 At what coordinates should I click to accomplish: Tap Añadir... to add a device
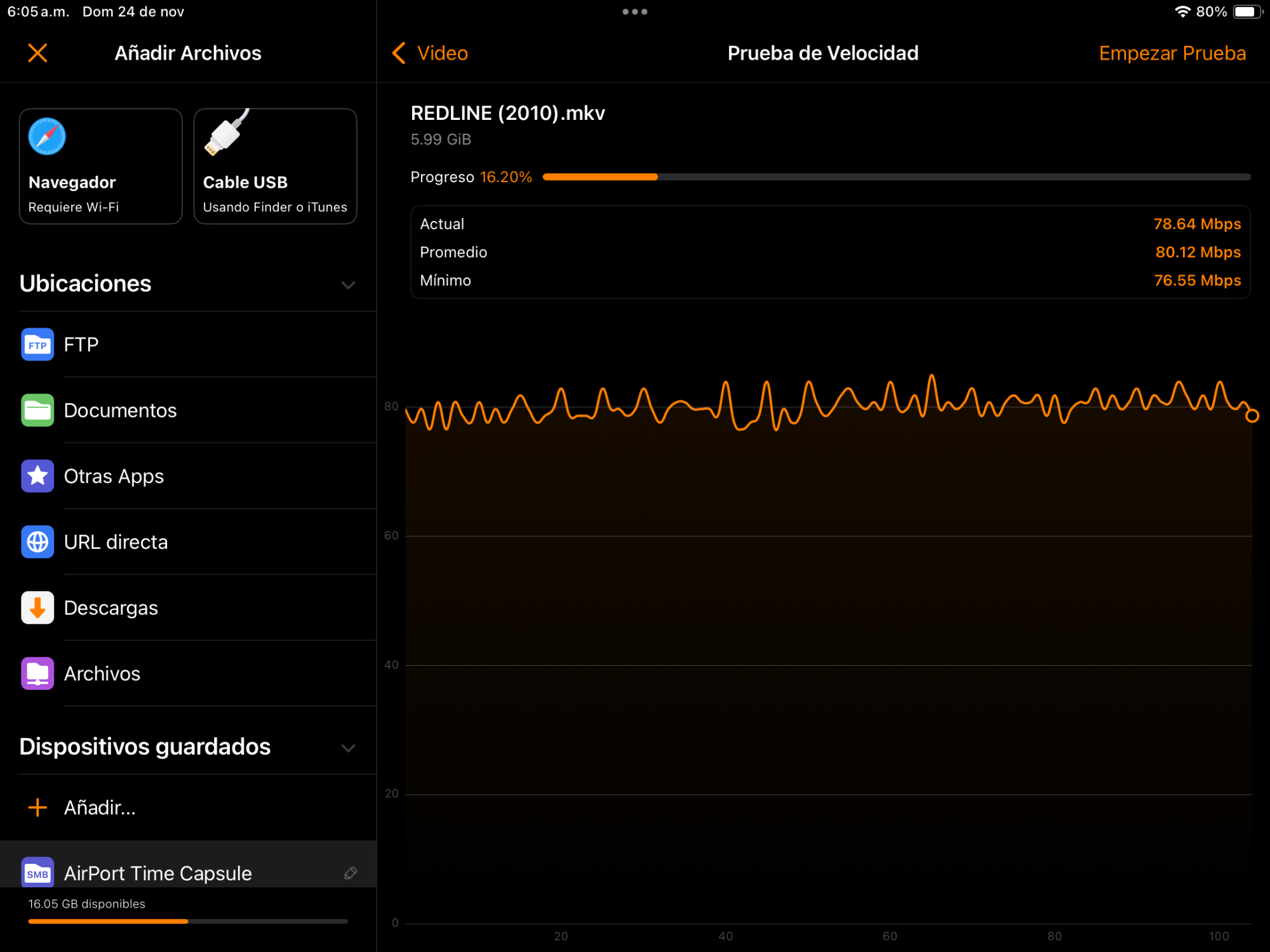(99, 807)
